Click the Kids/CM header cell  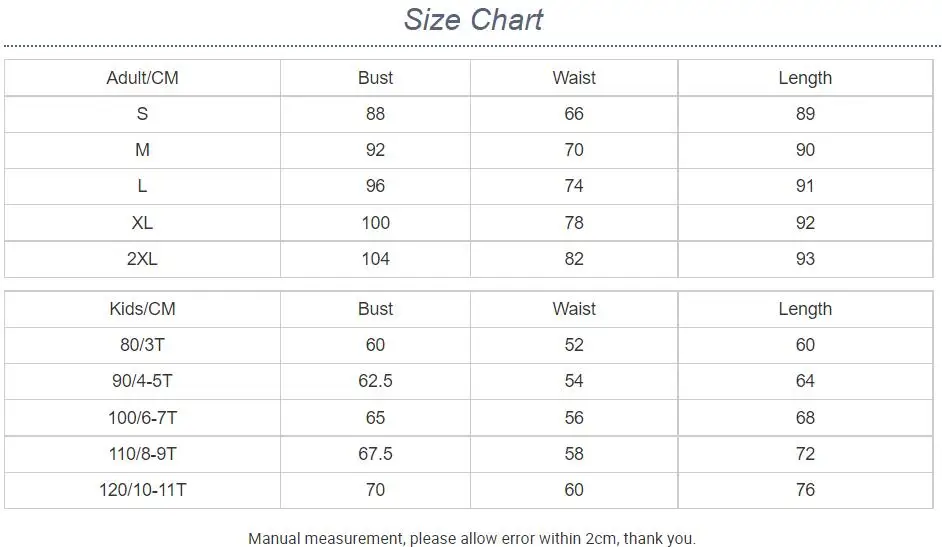(142, 309)
